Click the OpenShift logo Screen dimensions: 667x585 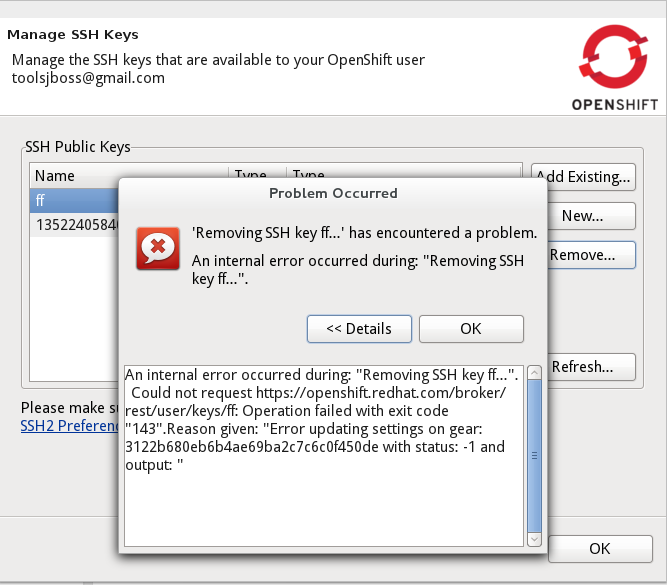[615, 68]
